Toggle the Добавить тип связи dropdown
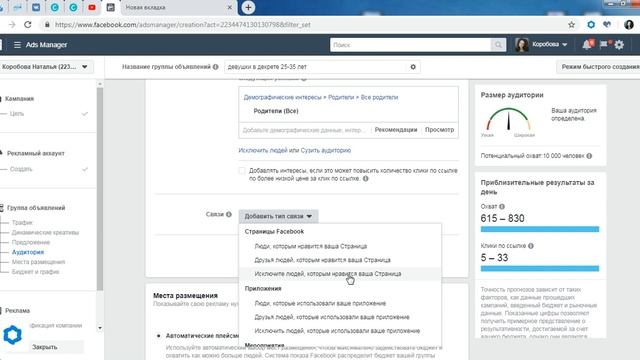 [278, 216]
